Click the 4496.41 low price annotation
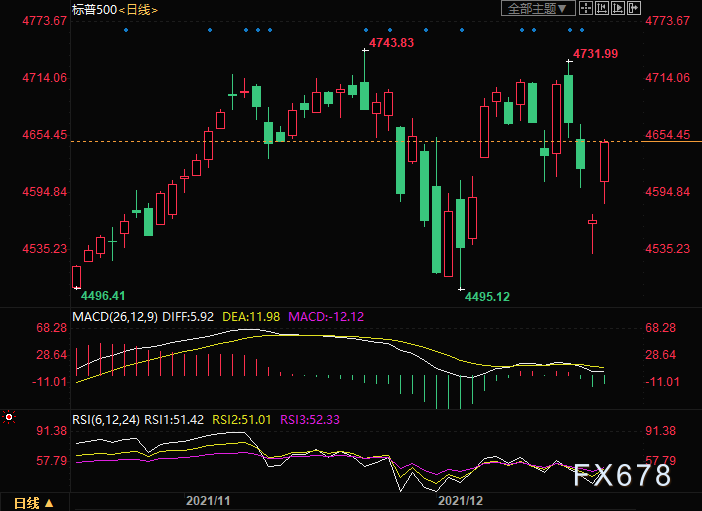The height and width of the screenshot is (511, 702). pyautogui.click(x=103, y=296)
